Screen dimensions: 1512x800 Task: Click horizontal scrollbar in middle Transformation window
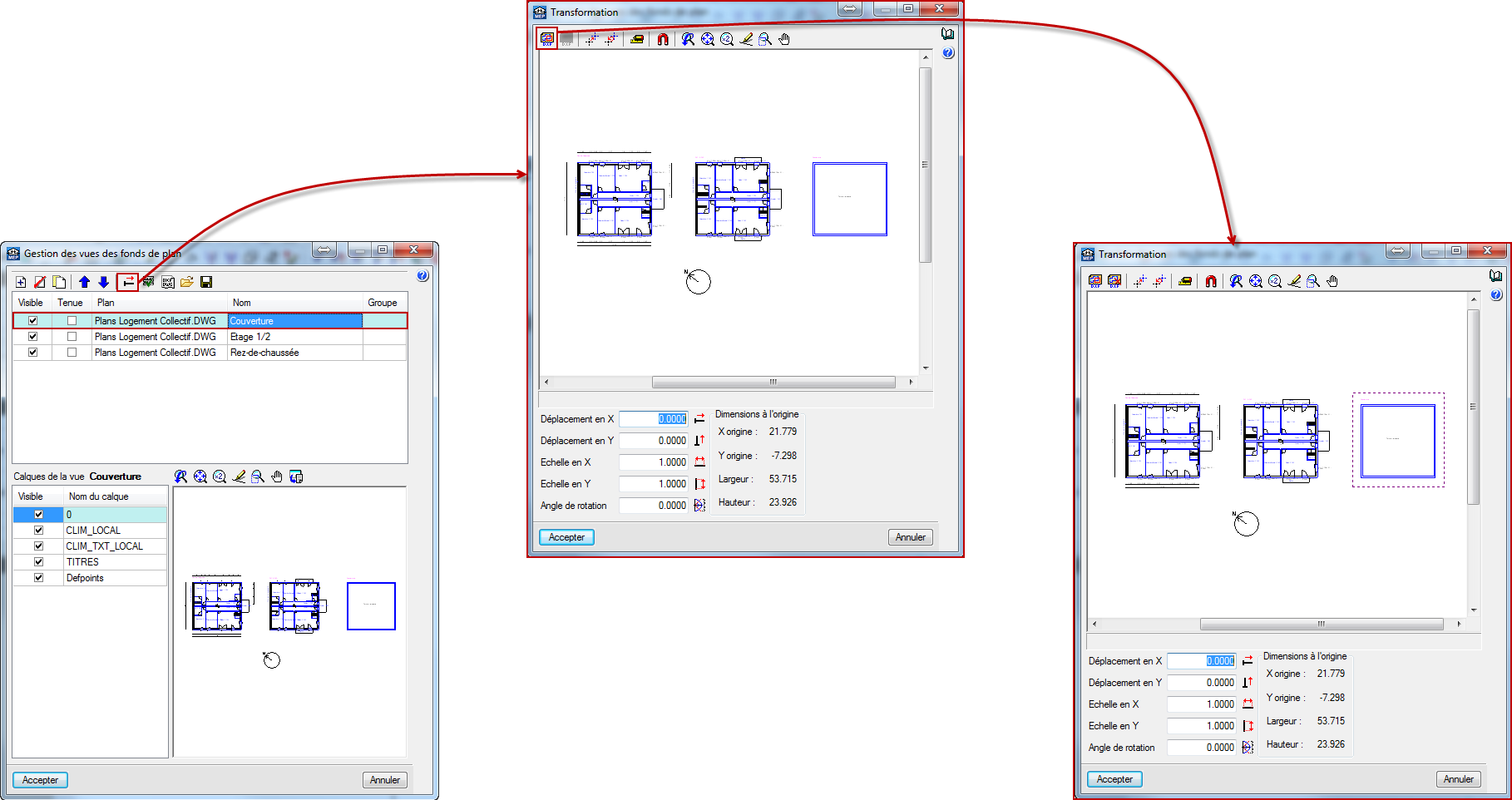click(x=773, y=383)
